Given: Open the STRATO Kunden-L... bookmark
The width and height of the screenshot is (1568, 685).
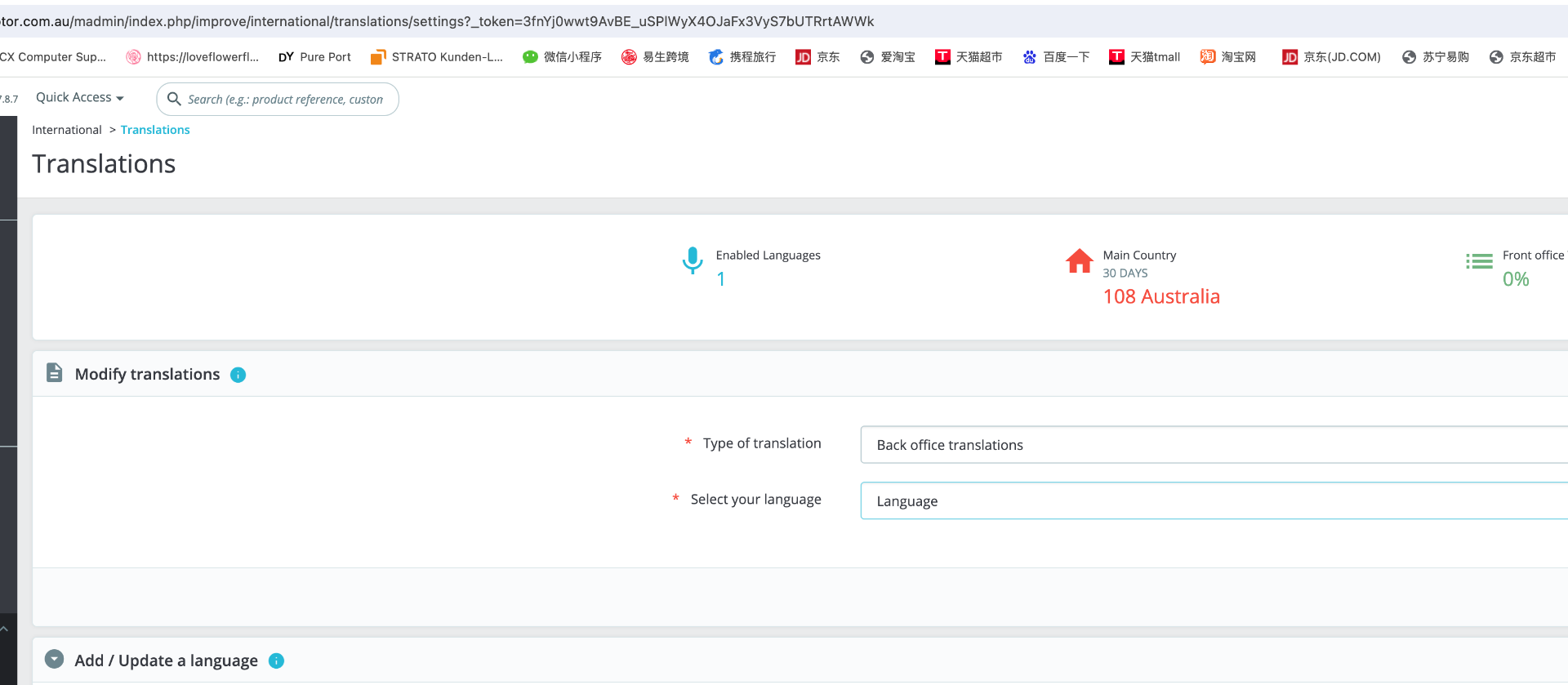Looking at the screenshot, I should pyautogui.click(x=437, y=57).
